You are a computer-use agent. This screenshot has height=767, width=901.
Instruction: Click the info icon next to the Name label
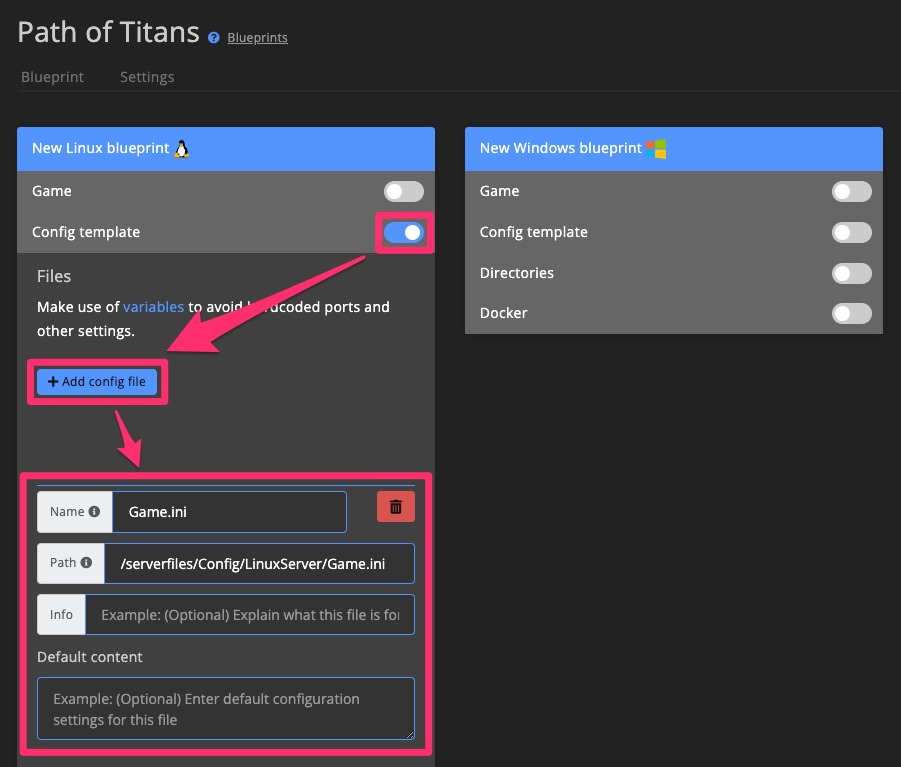point(94,511)
